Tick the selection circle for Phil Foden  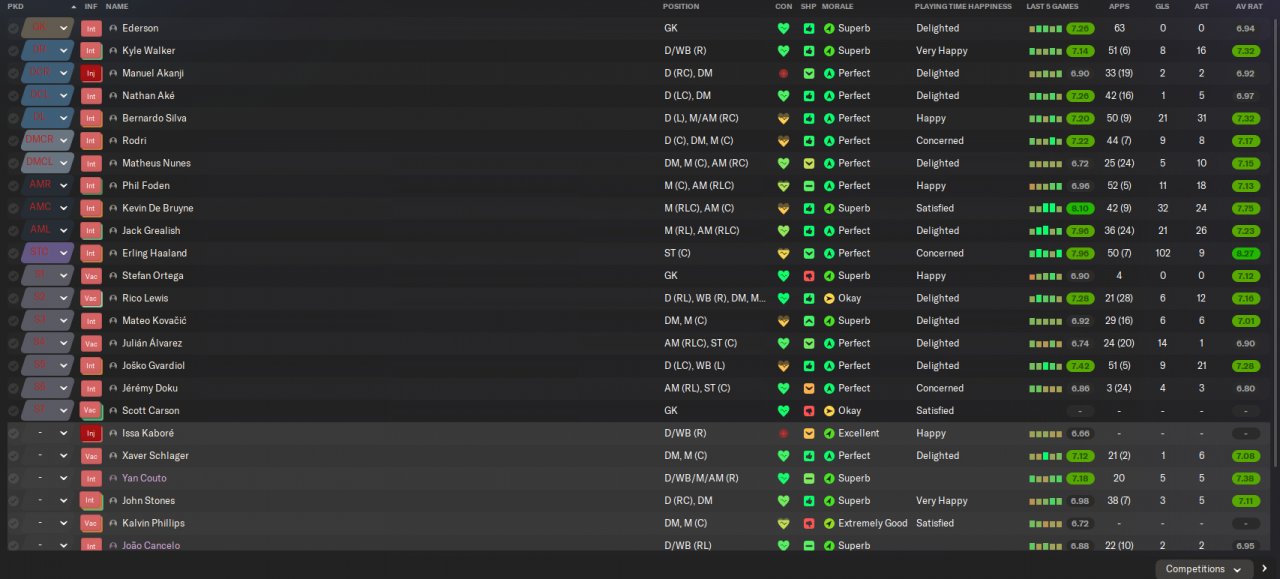click(13, 186)
